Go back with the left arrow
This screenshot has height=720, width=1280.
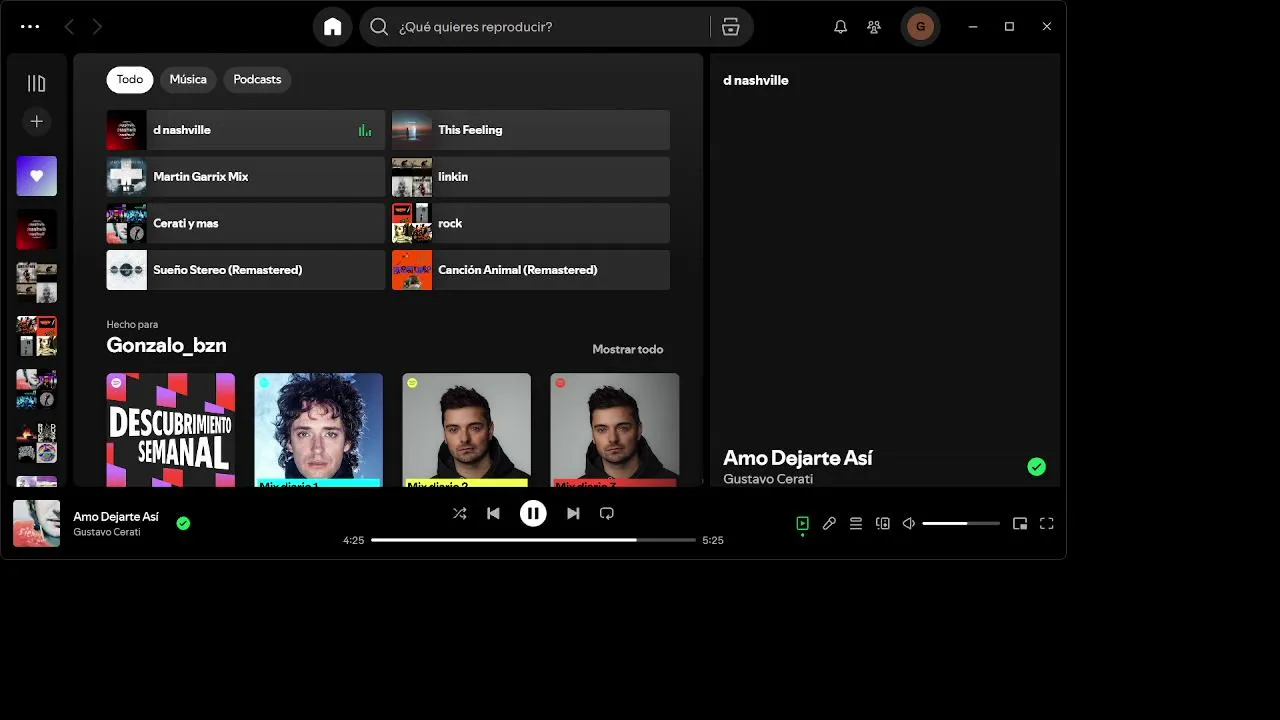[69, 27]
